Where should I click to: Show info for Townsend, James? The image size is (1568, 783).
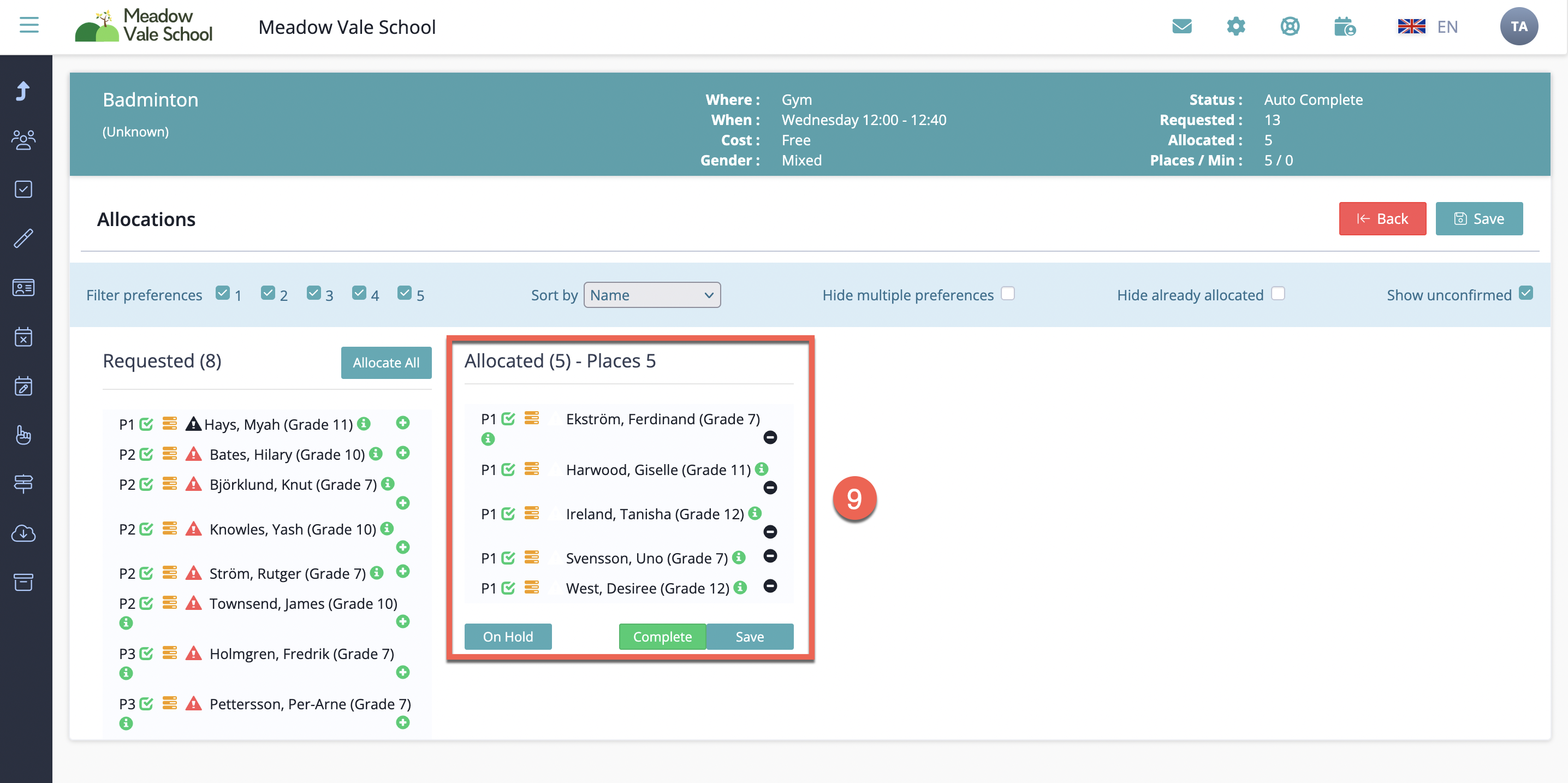tap(126, 622)
